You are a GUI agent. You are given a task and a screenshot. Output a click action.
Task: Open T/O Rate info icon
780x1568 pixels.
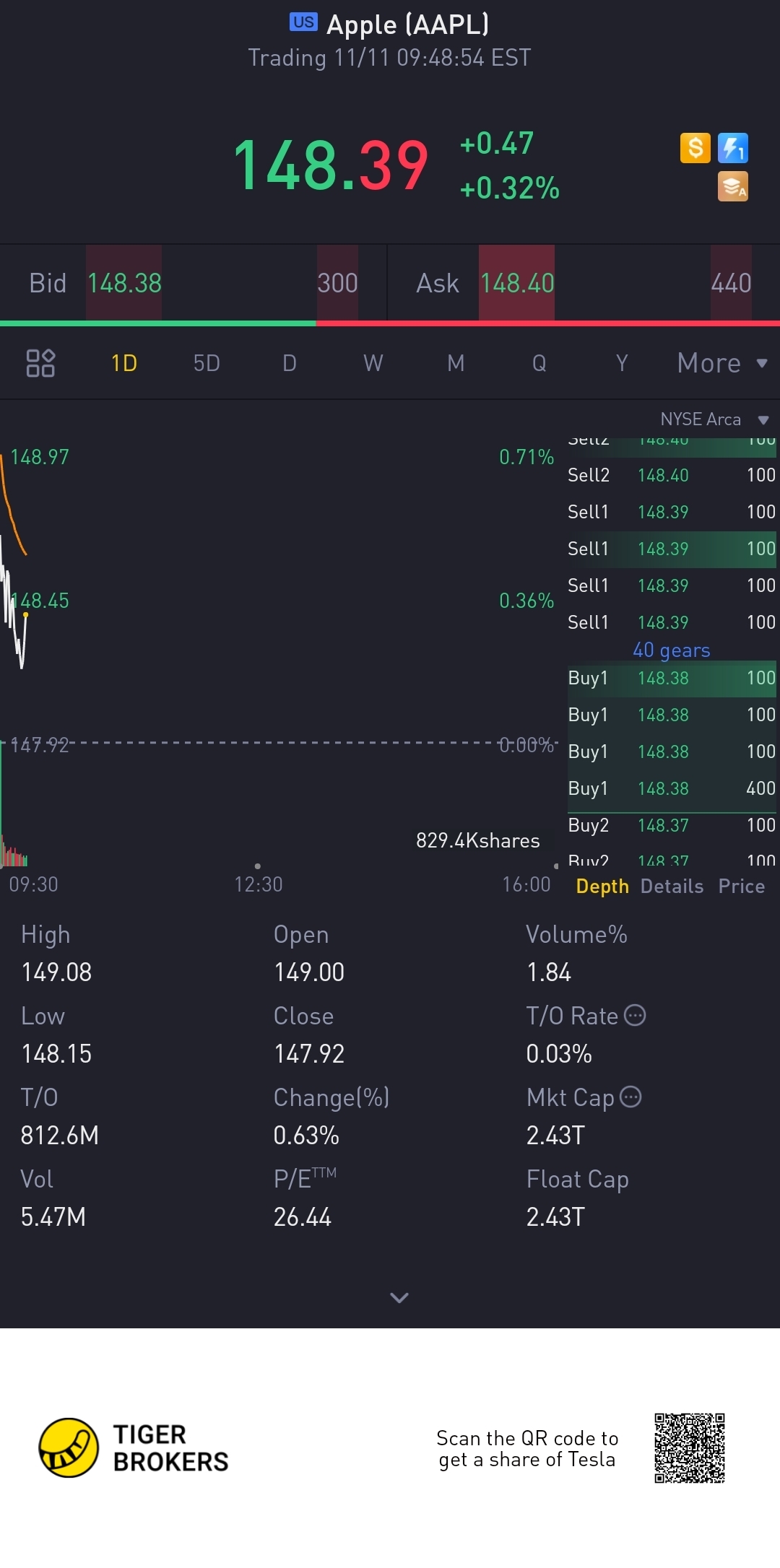click(x=635, y=1015)
